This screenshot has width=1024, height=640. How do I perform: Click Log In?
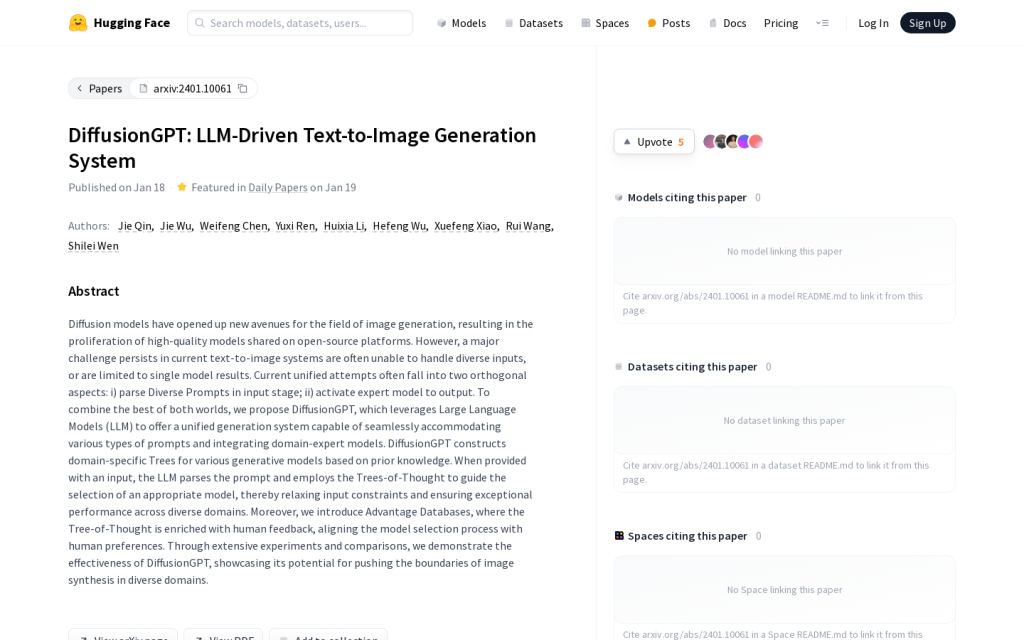873,23
